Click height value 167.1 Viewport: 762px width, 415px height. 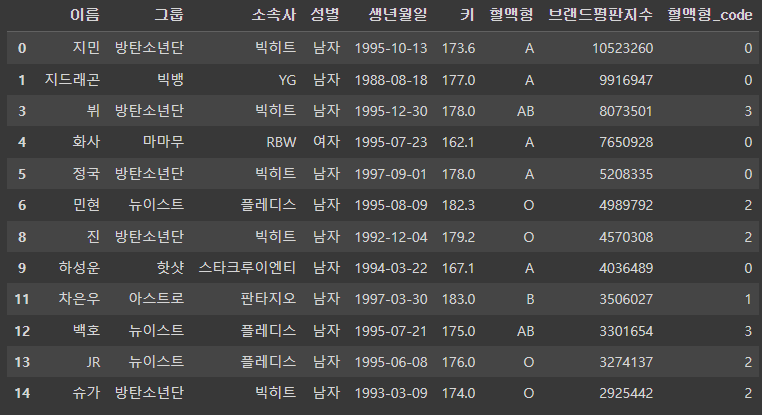pyautogui.click(x=458, y=268)
